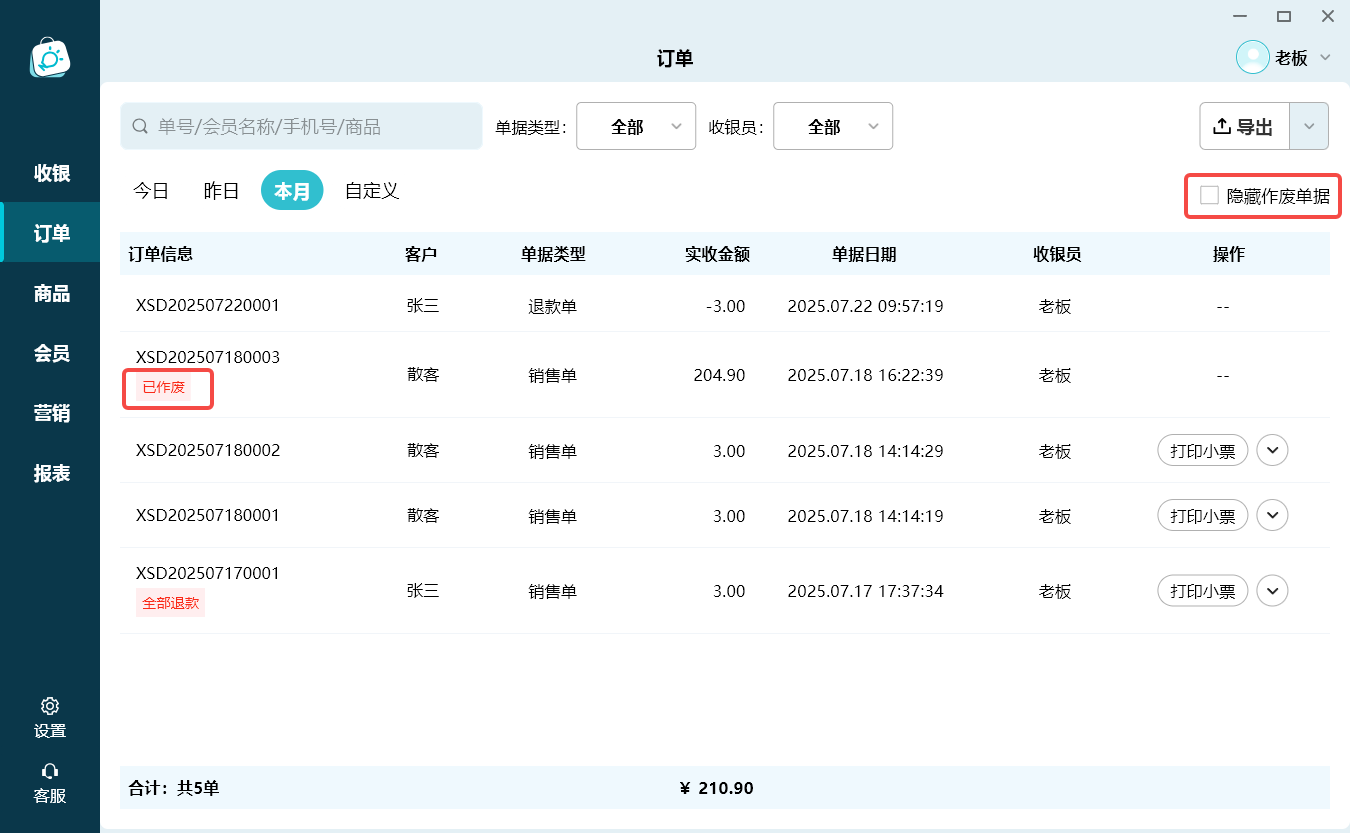Expand the export options arrow
The image size is (1350, 833).
click(x=1310, y=126)
